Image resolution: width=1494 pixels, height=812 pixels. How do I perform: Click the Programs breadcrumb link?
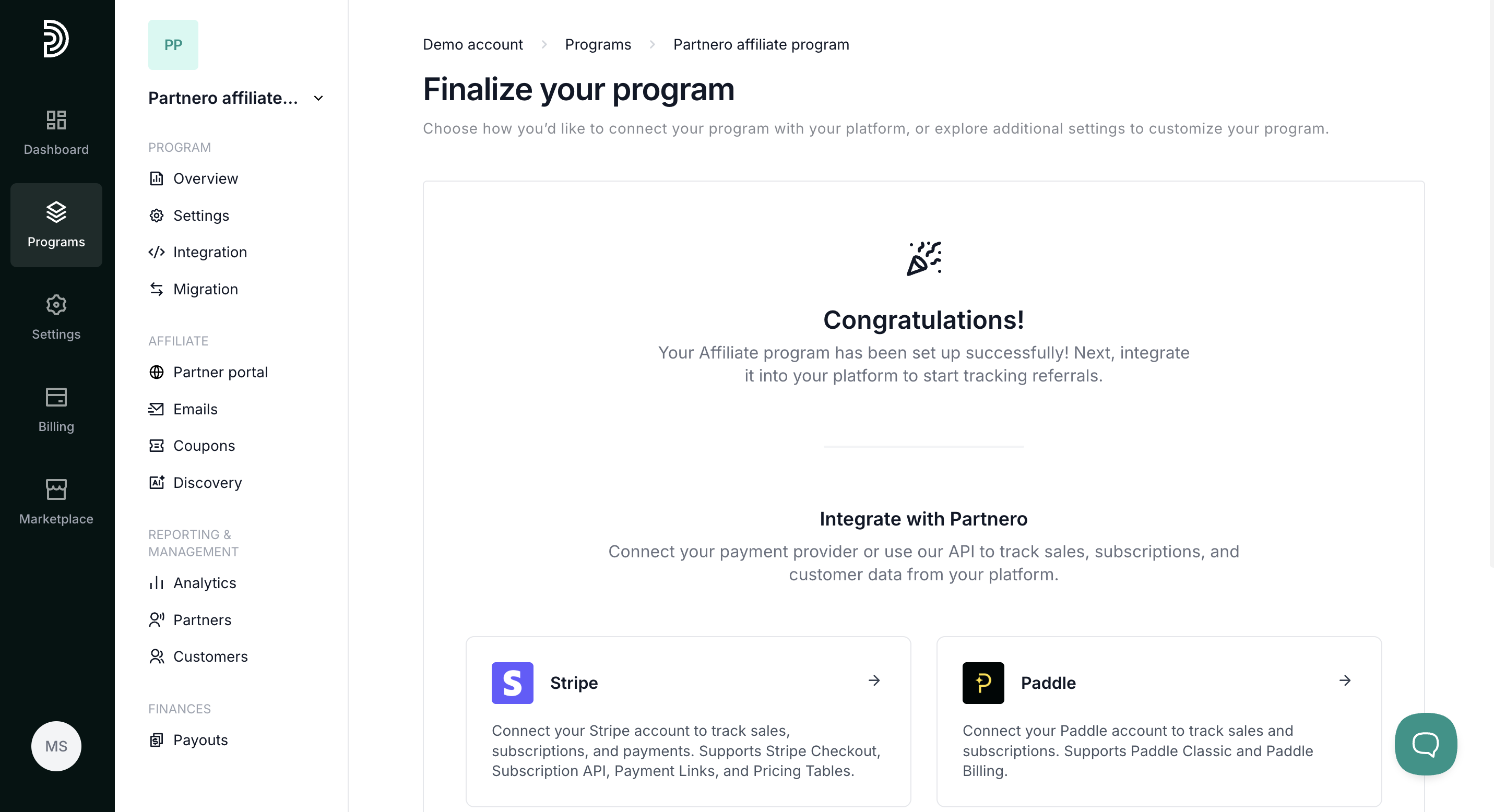tap(597, 45)
